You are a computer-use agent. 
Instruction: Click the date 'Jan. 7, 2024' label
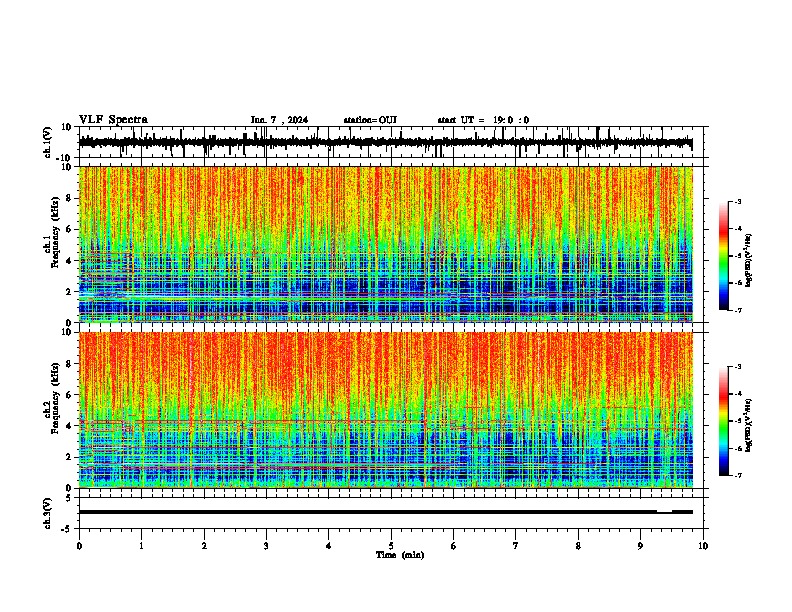pos(279,120)
